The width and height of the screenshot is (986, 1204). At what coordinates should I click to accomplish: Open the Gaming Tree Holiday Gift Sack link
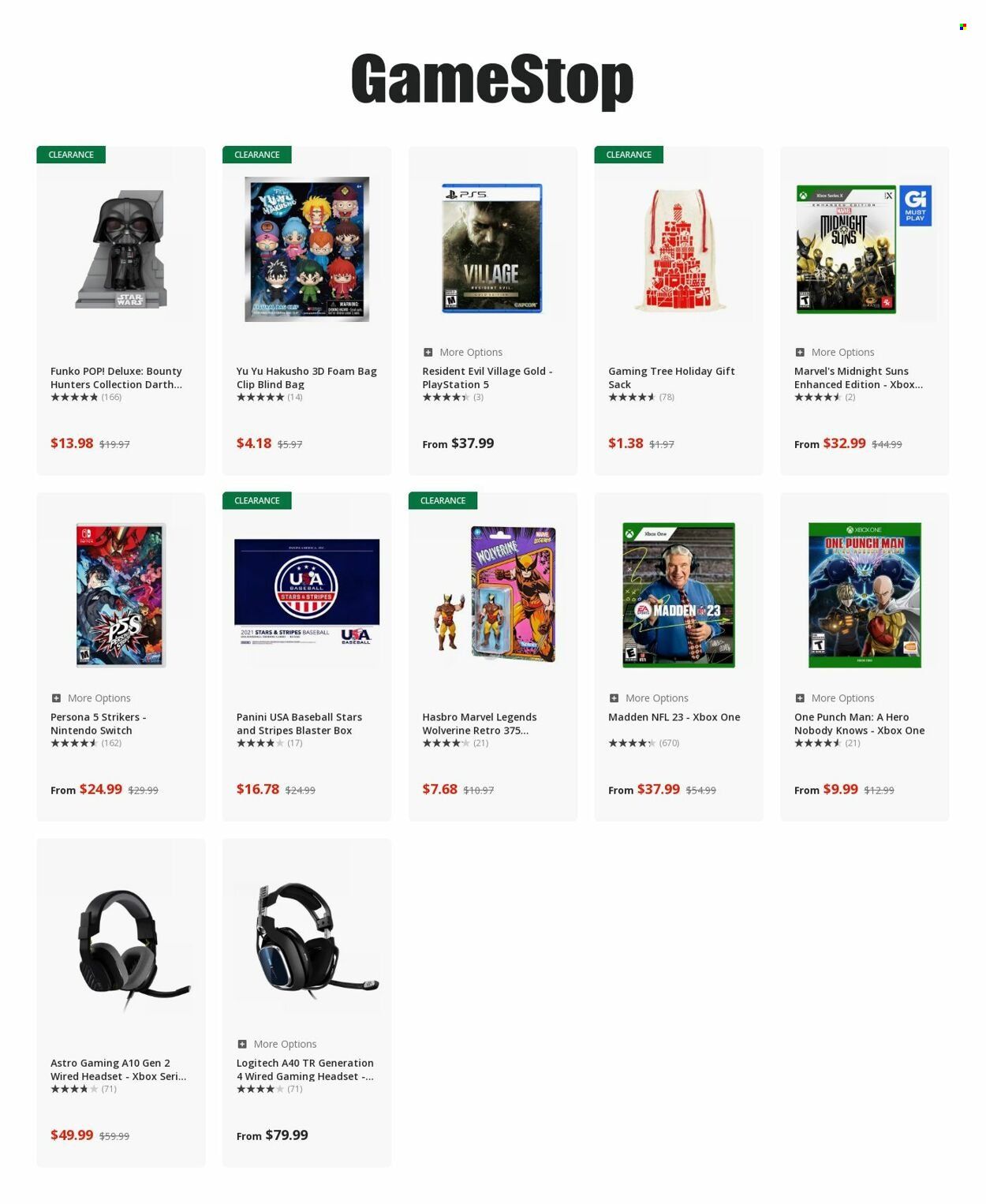pyautogui.click(x=671, y=378)
